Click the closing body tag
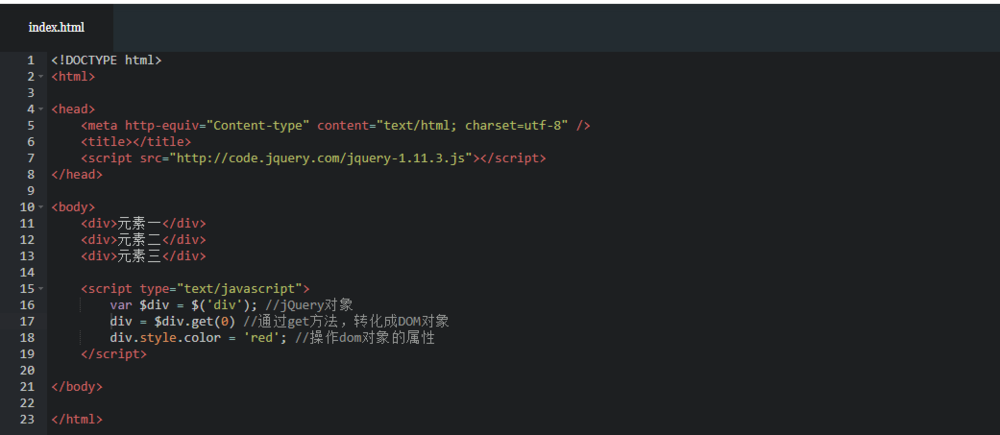Screen dimensions: 1000x435 [x=77, y=387]
